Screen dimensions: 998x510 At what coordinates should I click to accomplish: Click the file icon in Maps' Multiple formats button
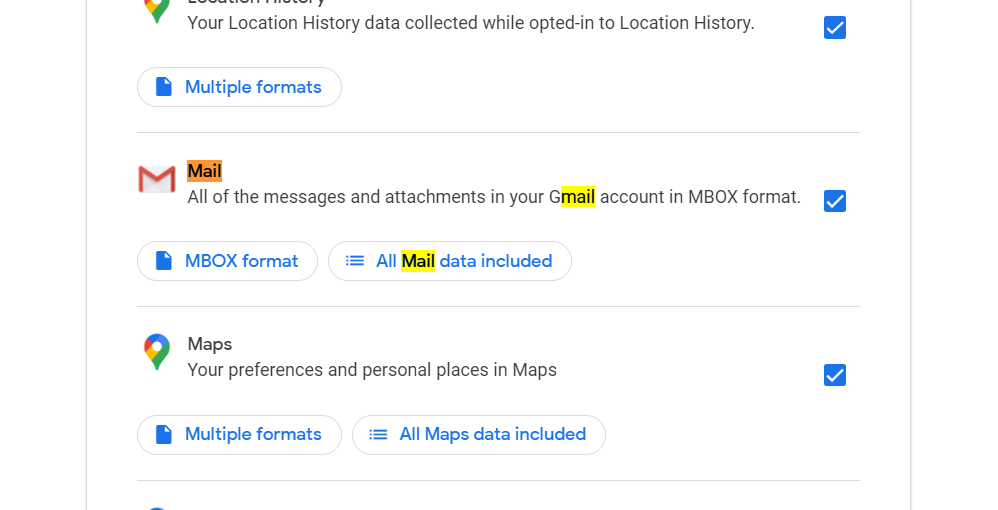164,435
